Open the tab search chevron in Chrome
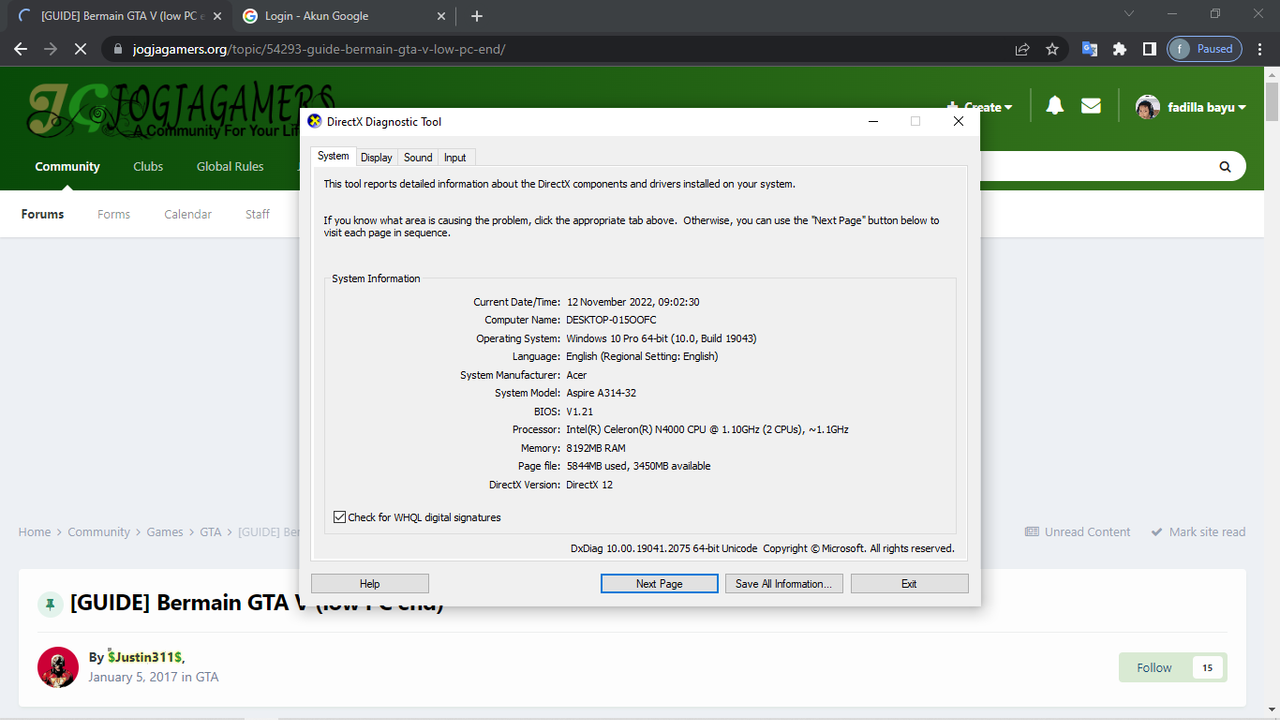Viewport: 1280px width, 720px height. 1129,14
